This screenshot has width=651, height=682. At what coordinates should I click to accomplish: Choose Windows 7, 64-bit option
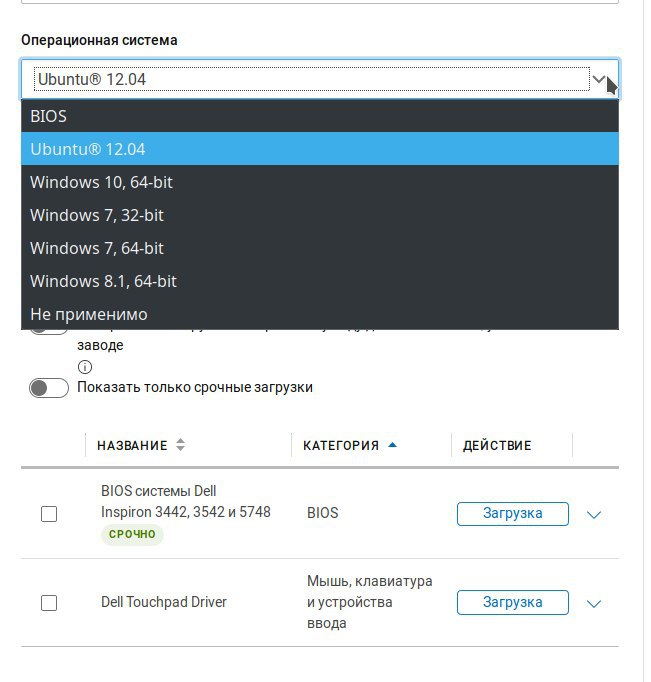[320, 248]
